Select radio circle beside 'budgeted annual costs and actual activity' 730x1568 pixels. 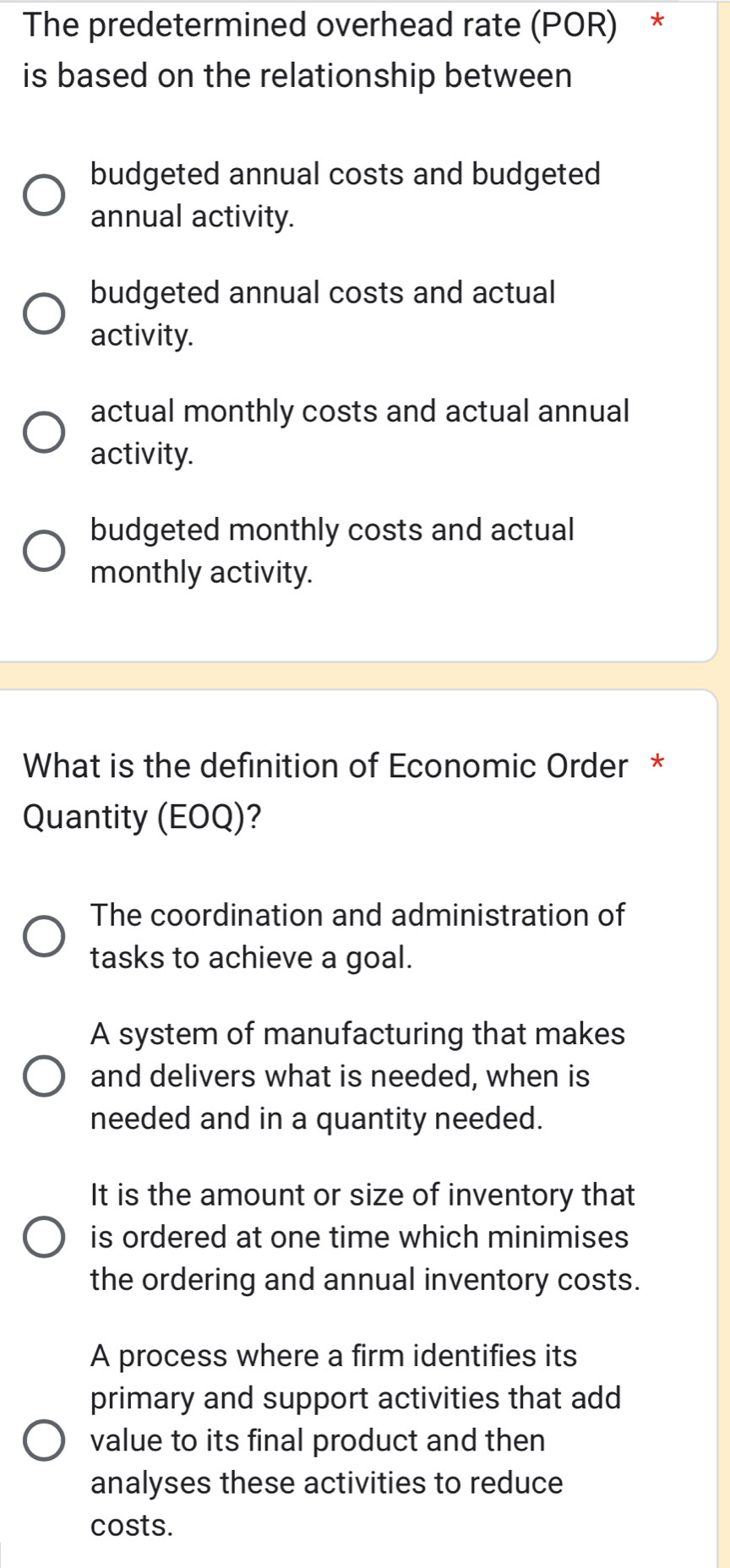click(x=43, y=314)
